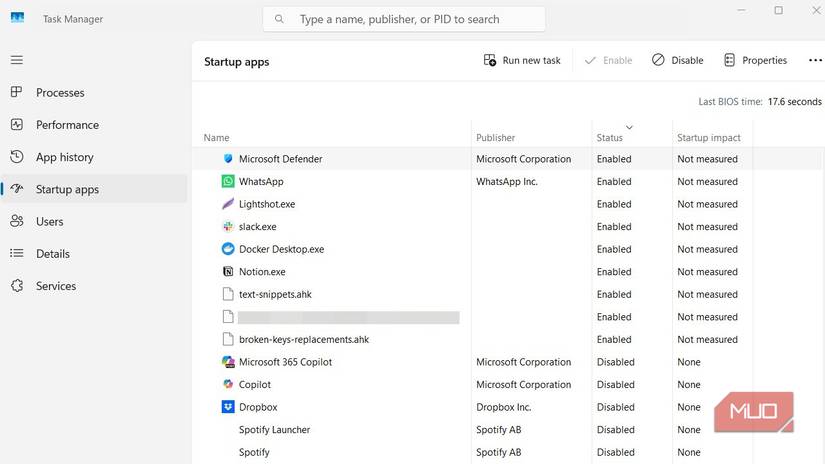Select the text-snippets.ahk row name

tap(275, 295)
